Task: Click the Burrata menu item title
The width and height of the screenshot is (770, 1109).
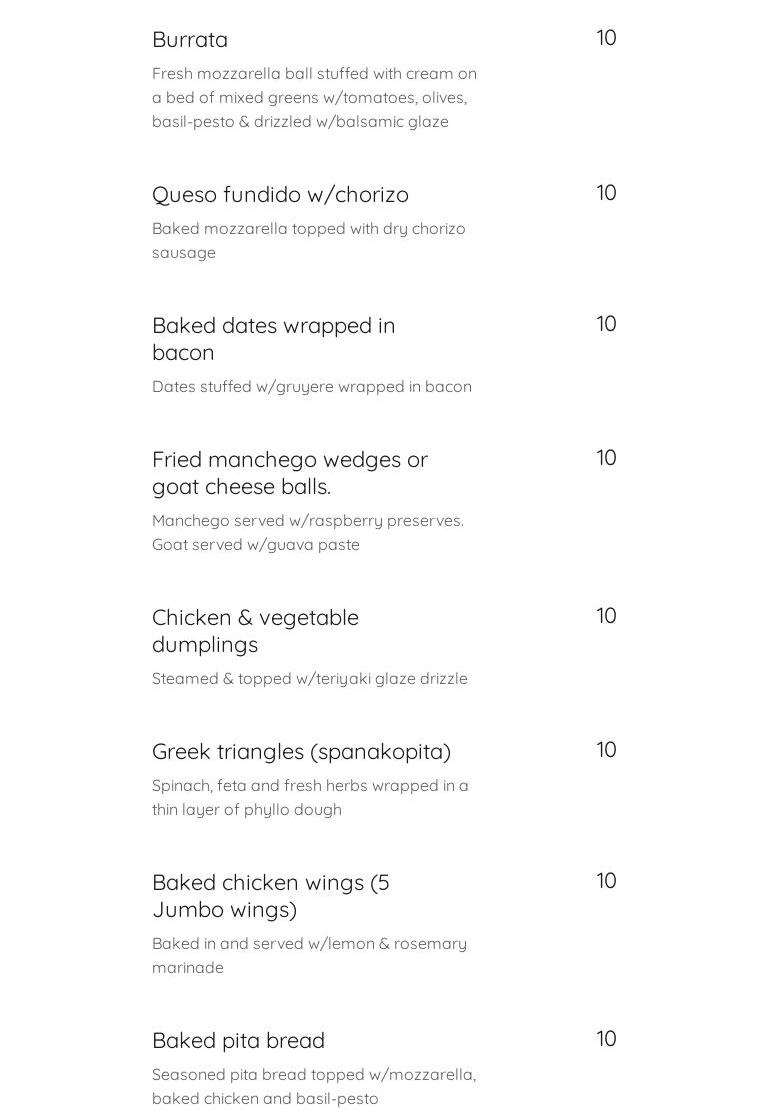Action: [190, 40]
